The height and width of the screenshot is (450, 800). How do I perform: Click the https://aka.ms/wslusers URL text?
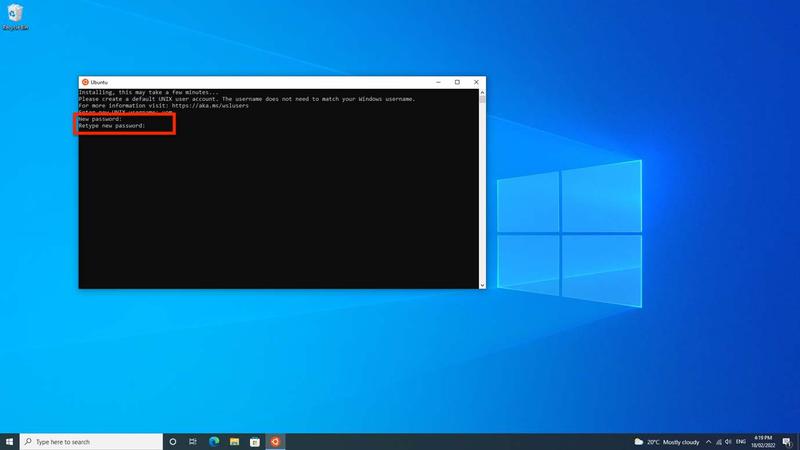[210, 106]
